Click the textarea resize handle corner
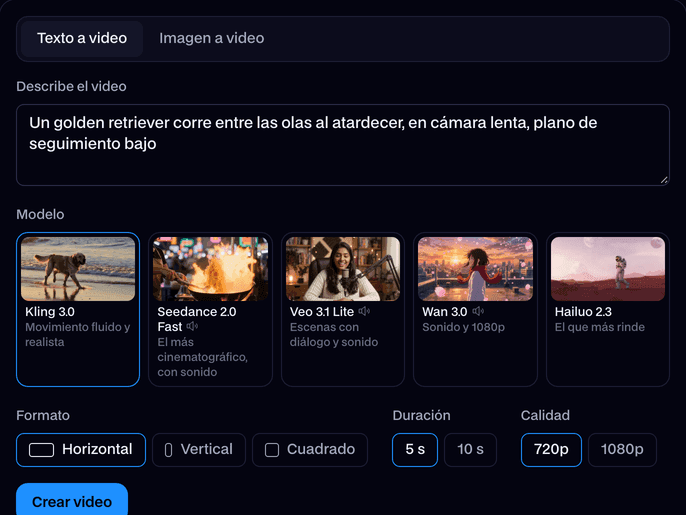This screenshot has width=686, height=515. point(664,180)
